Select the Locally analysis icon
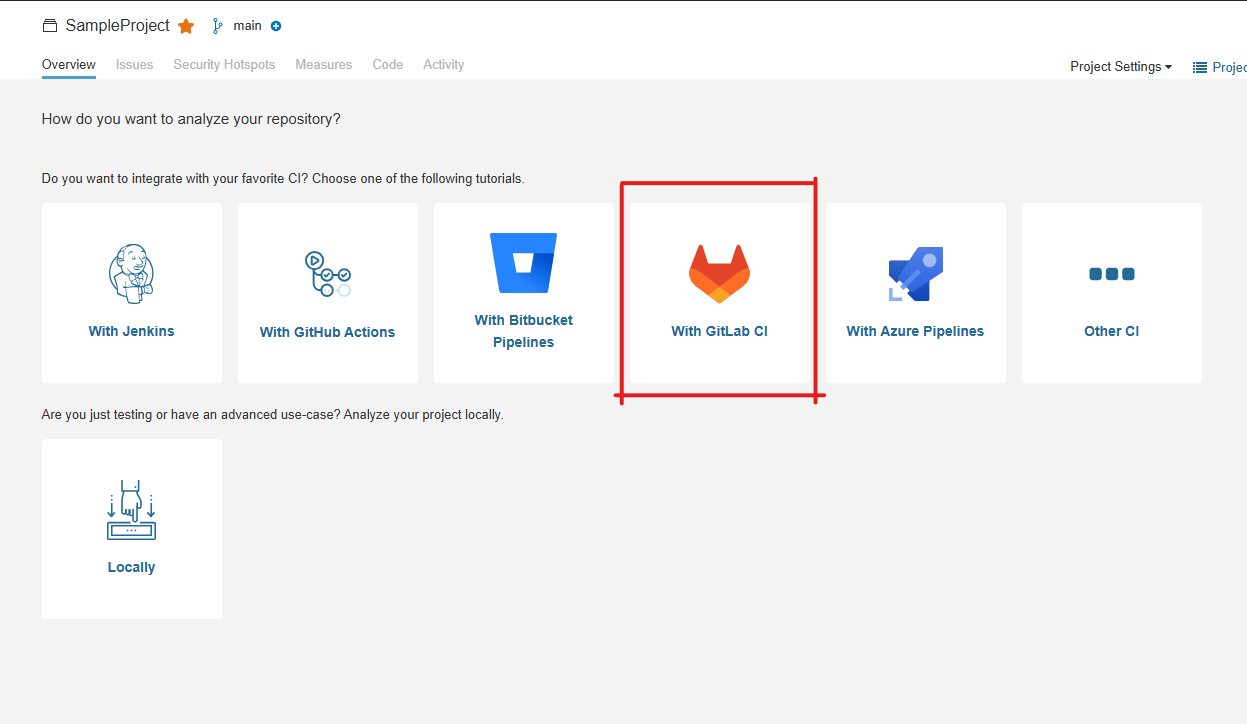This screenshot has width=1247, height=724. pos(131,508)
